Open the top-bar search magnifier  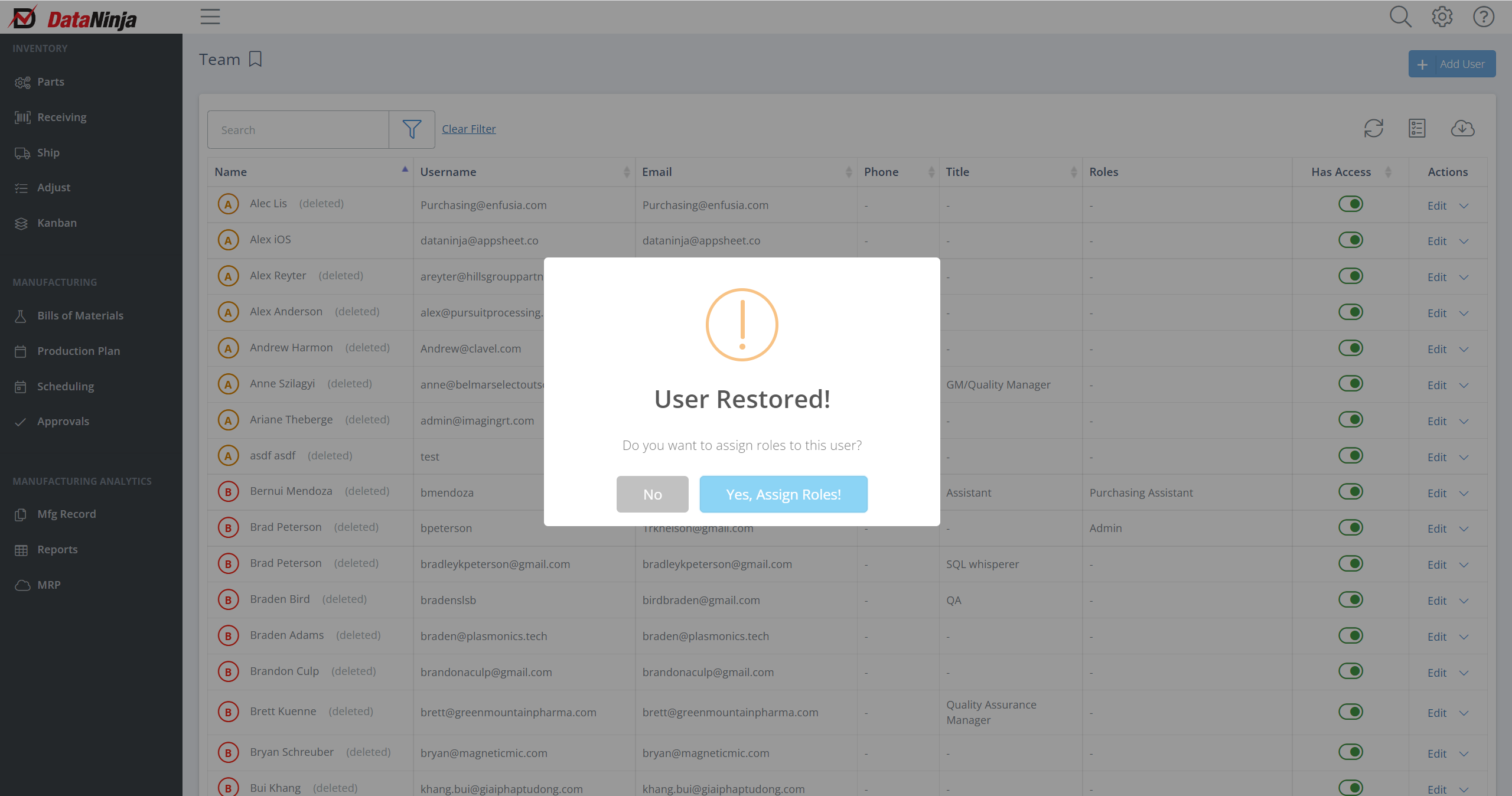[1400, 17]
